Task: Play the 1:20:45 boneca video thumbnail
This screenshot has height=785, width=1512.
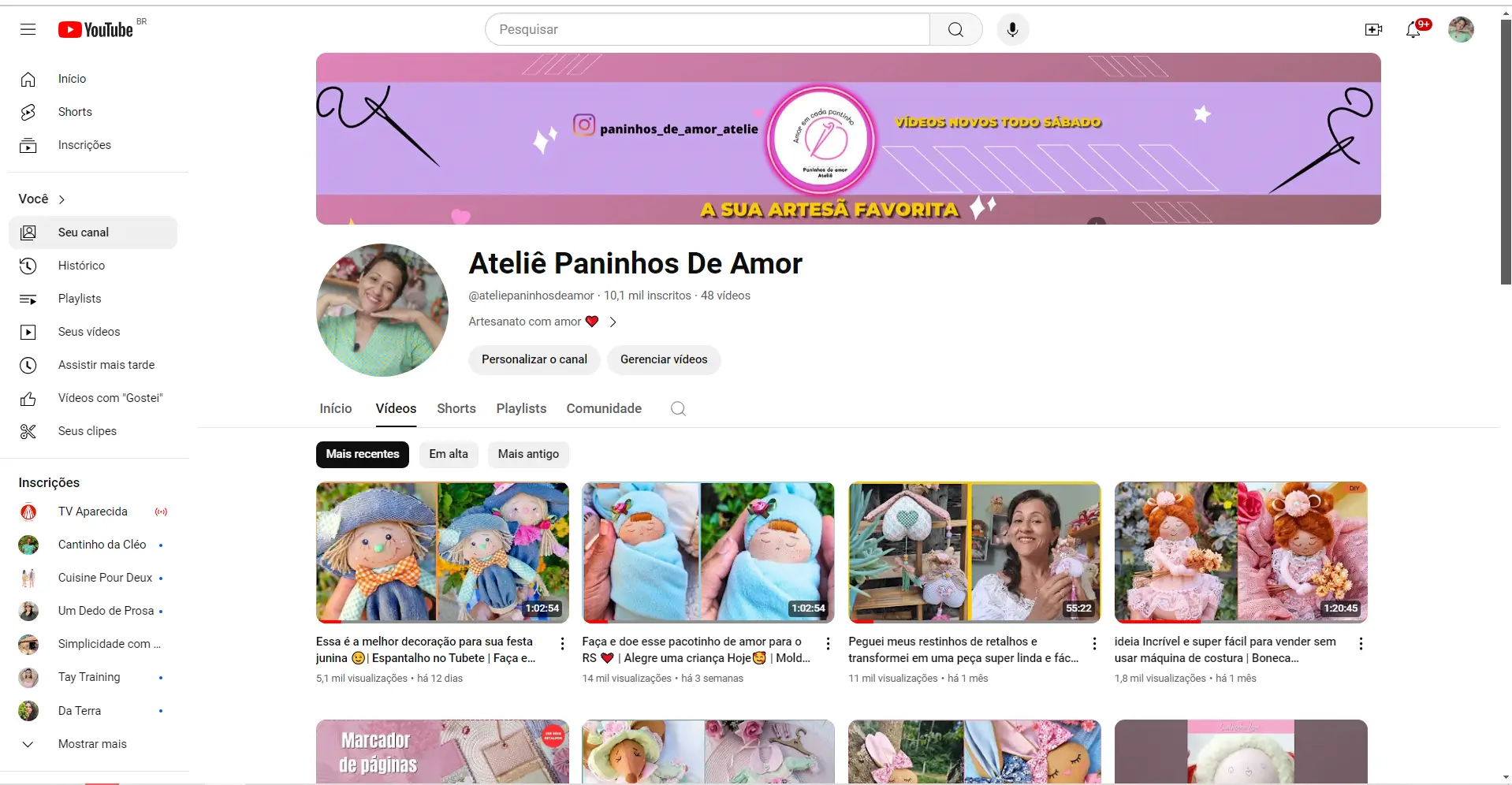Action: 1241,552
